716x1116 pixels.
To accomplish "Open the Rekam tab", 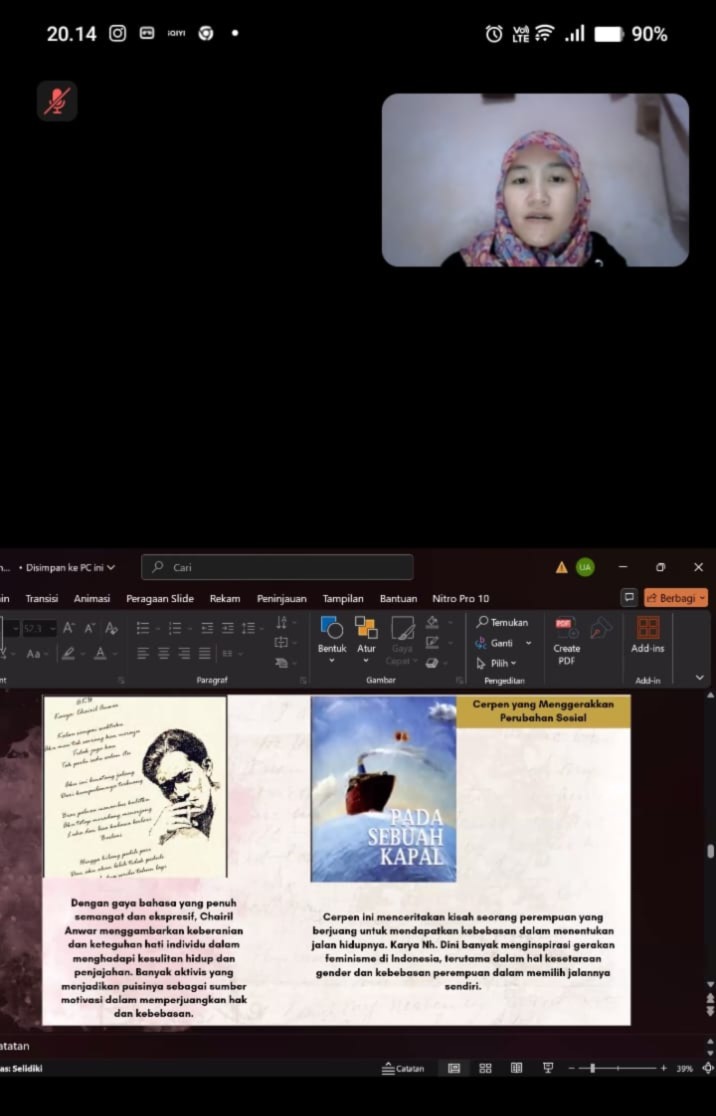I will pyautogui.click(x=225, y=599).
